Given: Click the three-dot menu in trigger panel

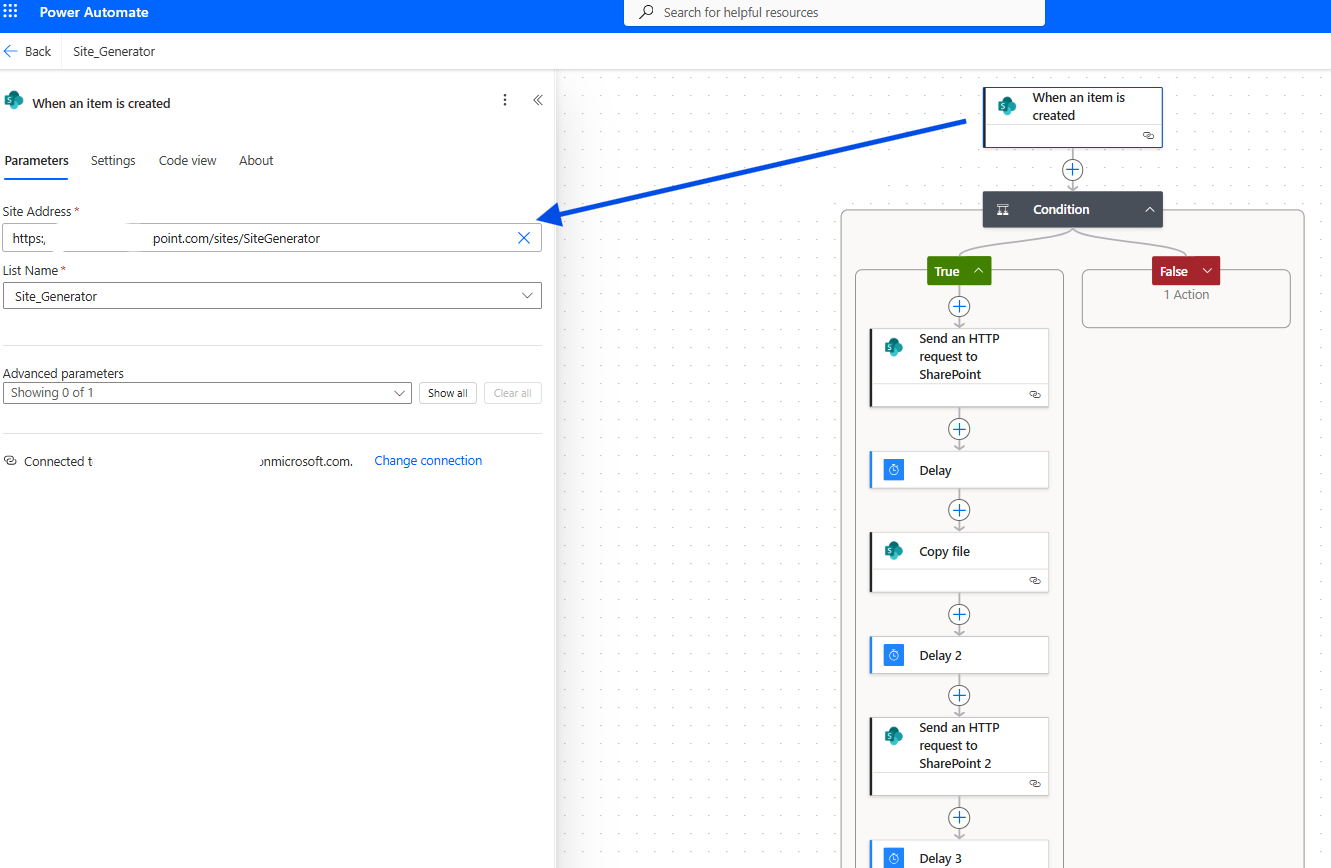Looking at the screenshot, I should [505, 100].
